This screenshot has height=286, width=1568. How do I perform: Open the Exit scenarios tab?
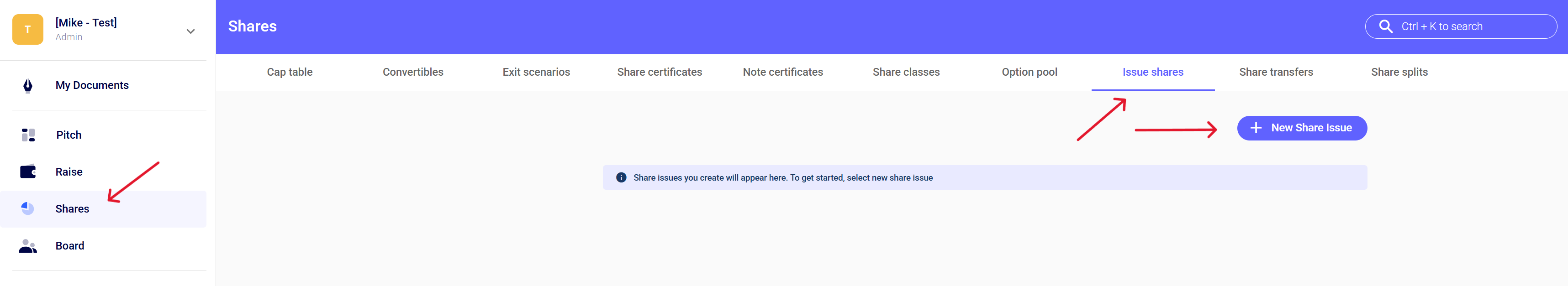click(536, 73)
